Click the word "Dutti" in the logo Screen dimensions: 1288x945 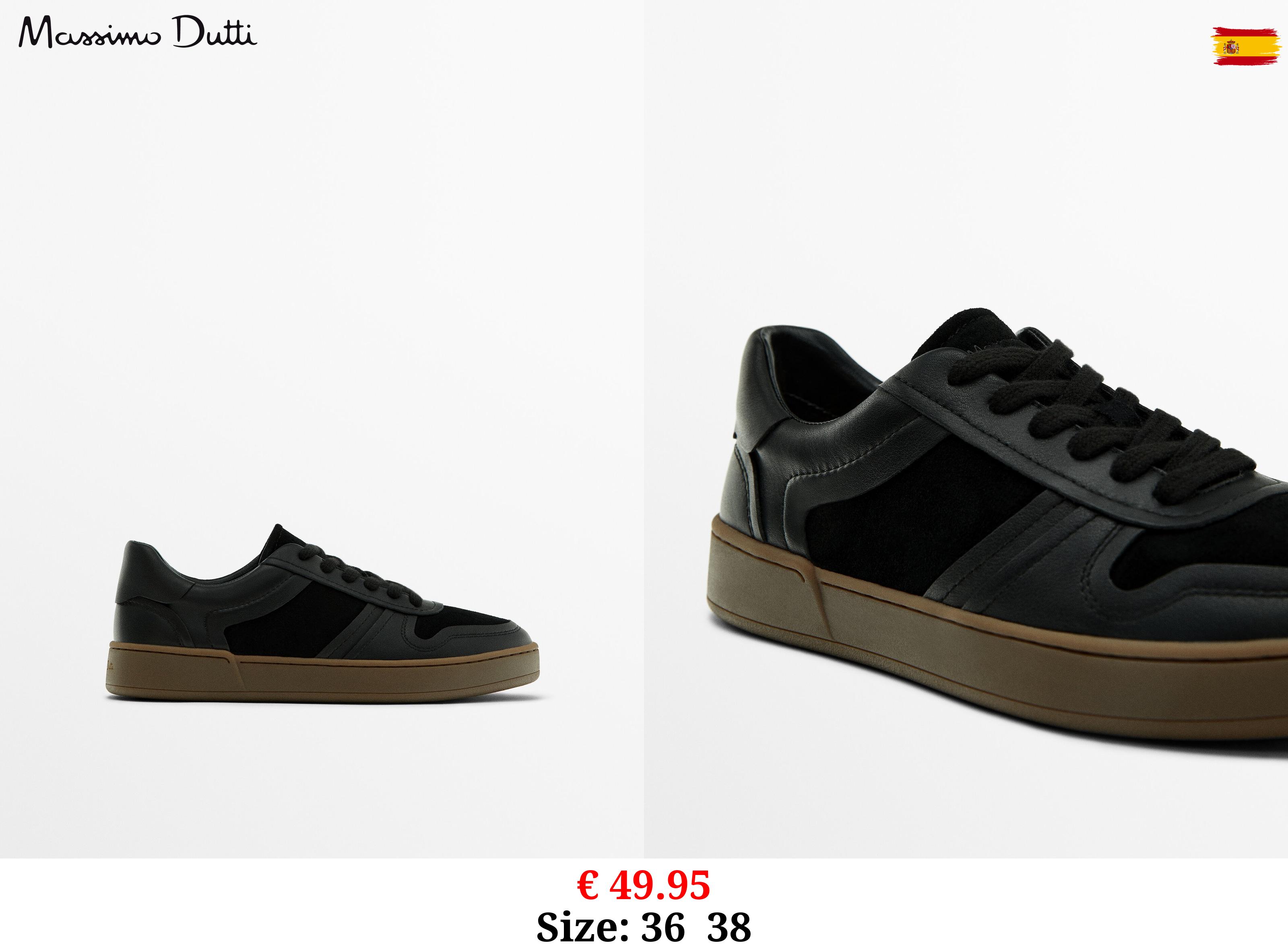216,33
